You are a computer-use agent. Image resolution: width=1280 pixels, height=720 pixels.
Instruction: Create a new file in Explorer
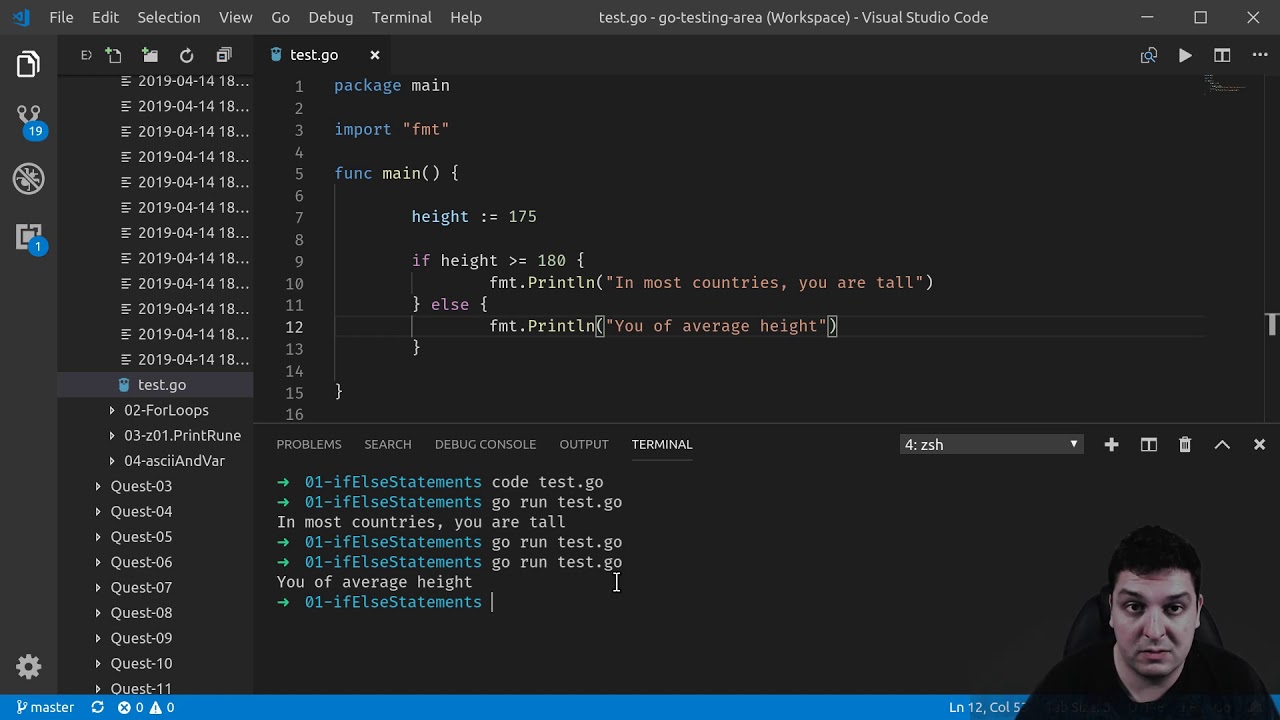click(113, 55)
